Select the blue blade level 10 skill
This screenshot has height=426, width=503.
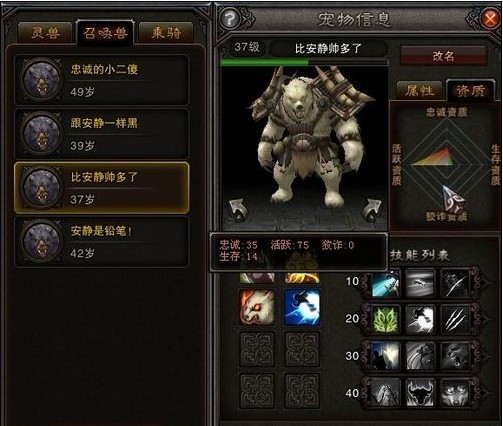386,283
